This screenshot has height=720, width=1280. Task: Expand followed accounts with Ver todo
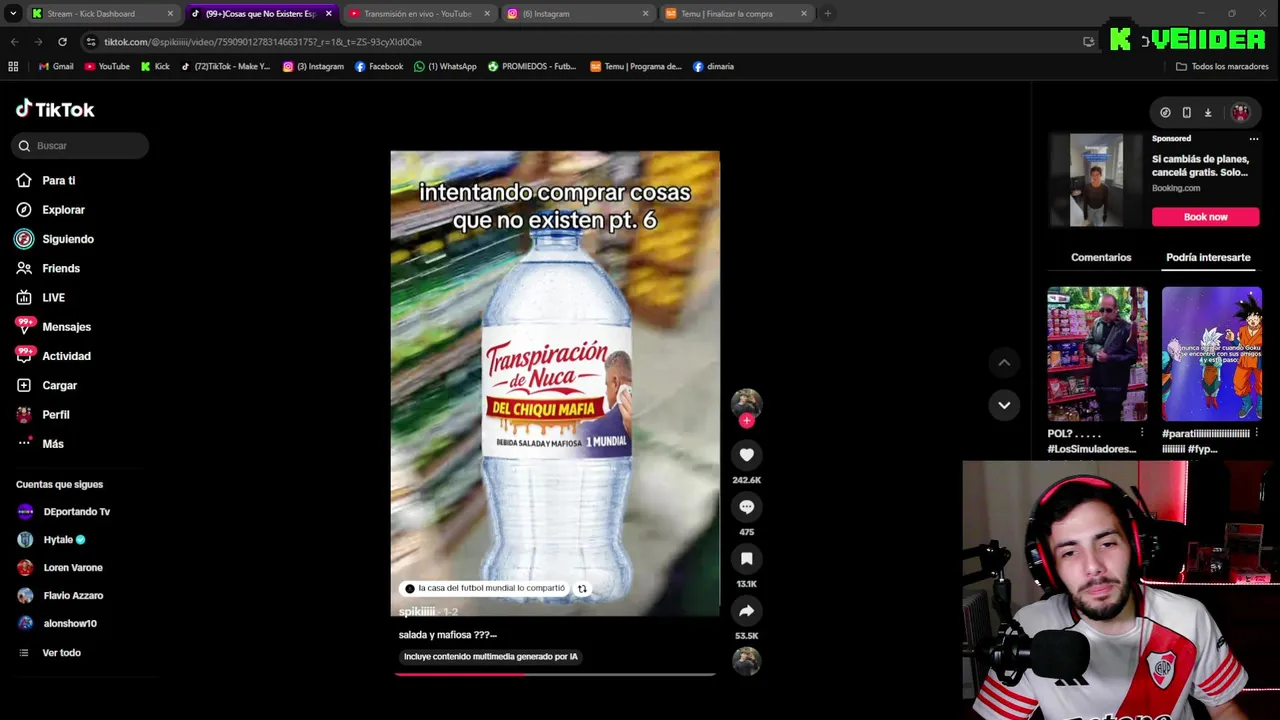(x=50, y=653)
